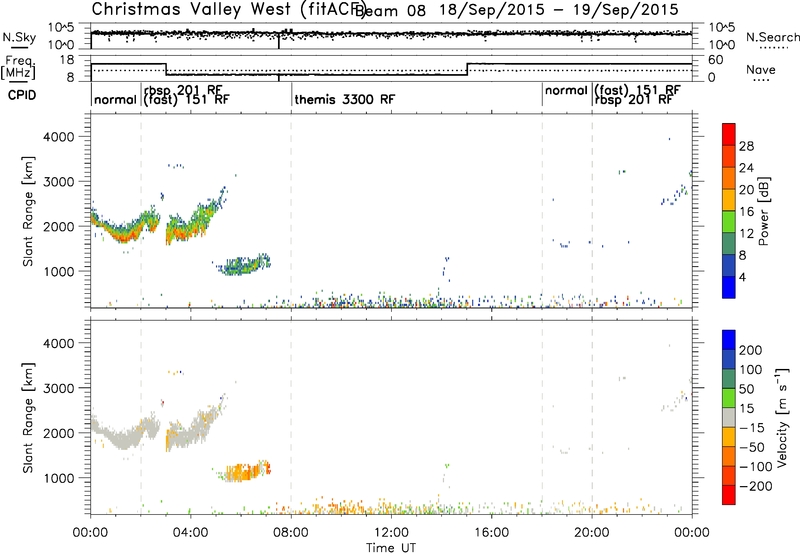Click the "-15" value on velocity color bar
The image size is (800, 554).
pos(752,428)
